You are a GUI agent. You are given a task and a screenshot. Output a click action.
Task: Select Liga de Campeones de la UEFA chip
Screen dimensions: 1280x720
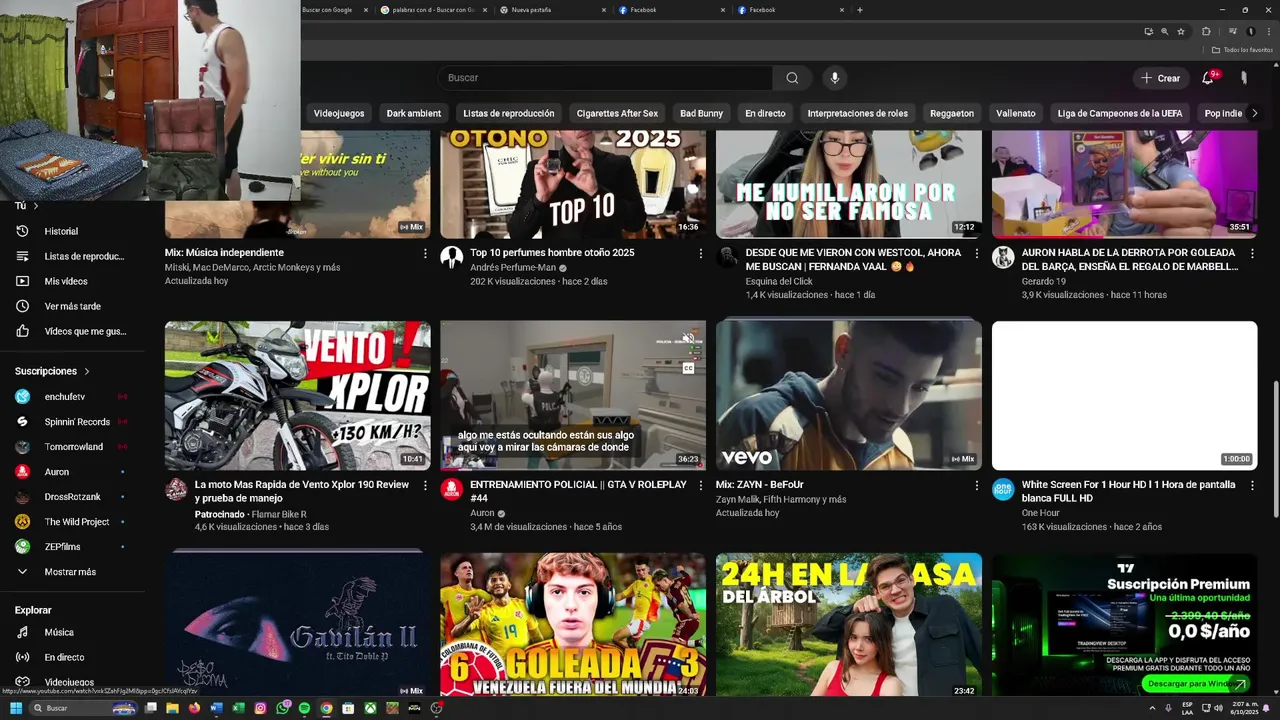pos(1120,113)
